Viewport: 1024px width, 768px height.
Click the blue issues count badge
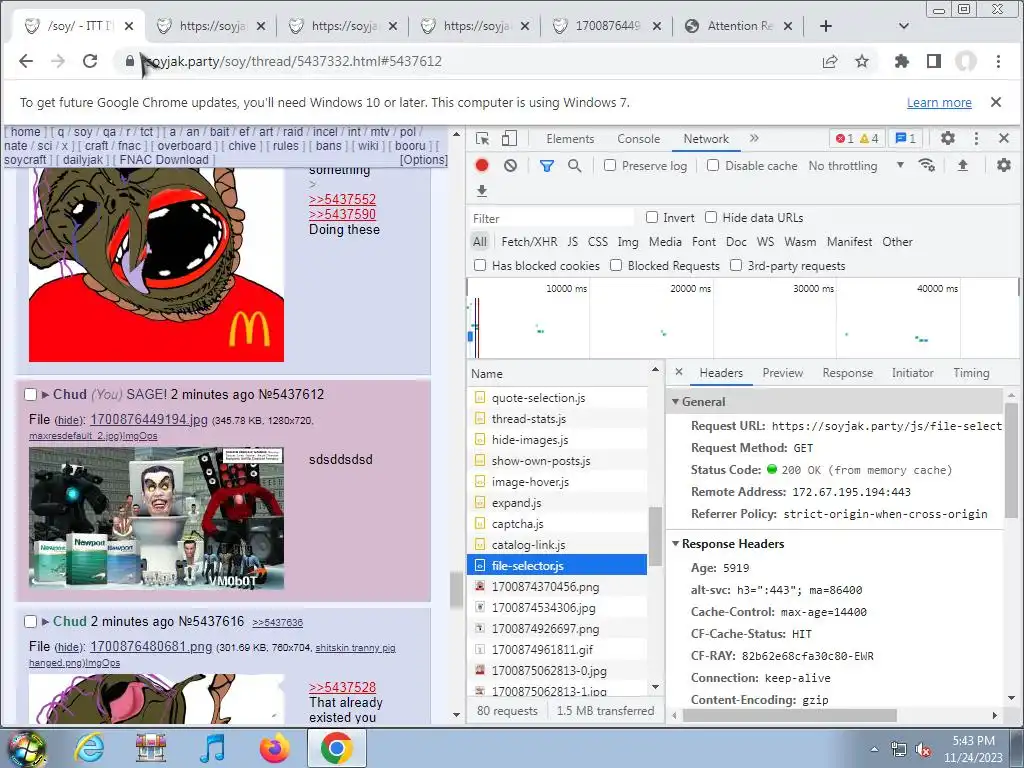coord(905,138)
